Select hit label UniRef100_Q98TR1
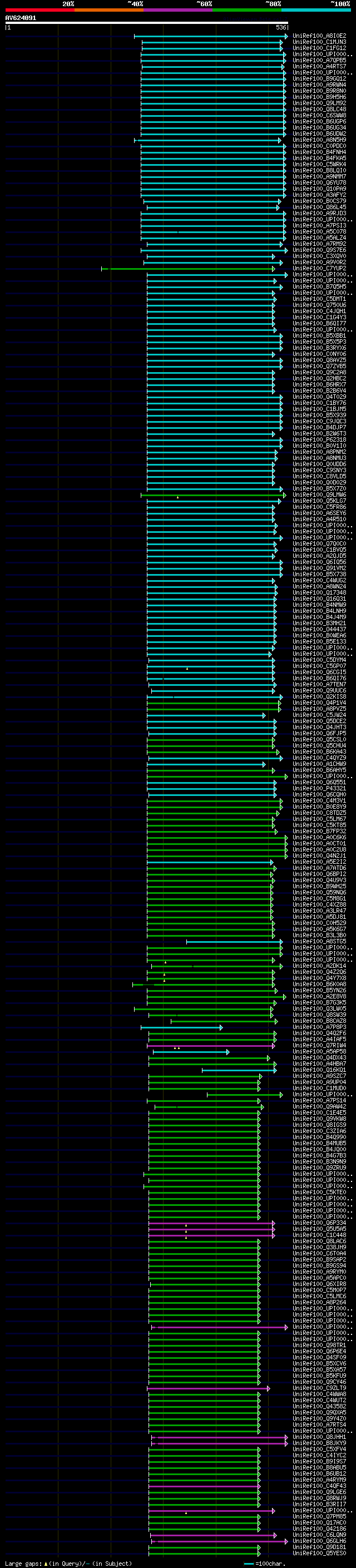Screen dimensions: 356x1568 pyautogui.click(x=319, y=1345)
